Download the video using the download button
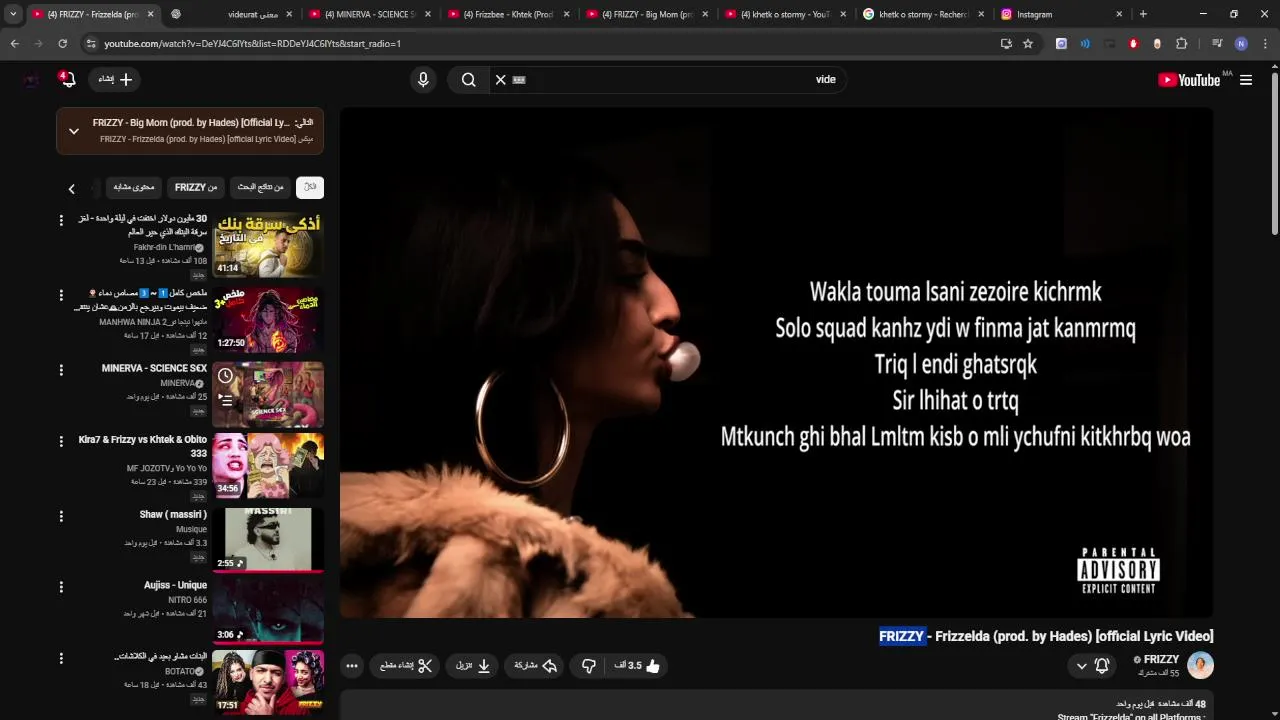1280x720 pixels. [x=473, y=666]
